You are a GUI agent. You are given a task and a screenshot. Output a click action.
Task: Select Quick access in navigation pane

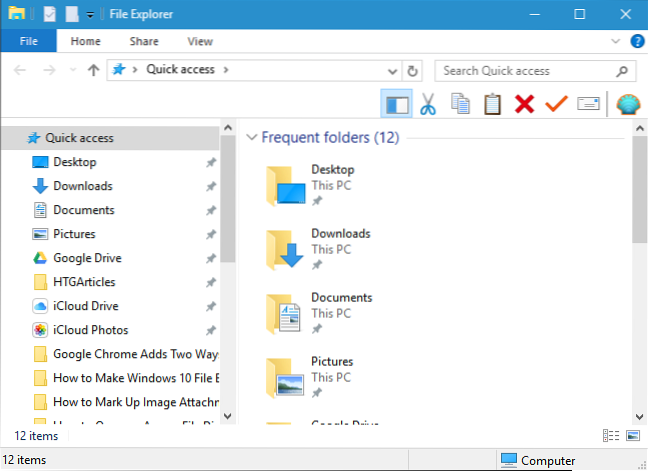pyautogui.click(x=110, y=138)
